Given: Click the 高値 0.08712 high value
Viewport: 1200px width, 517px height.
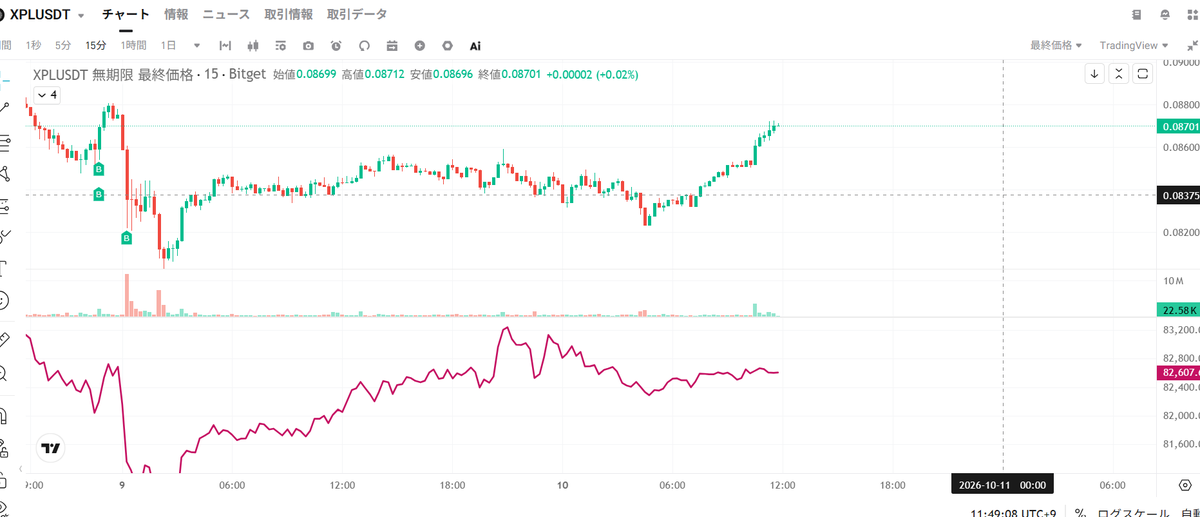Looking at the screenshot, I should (372, 74).
